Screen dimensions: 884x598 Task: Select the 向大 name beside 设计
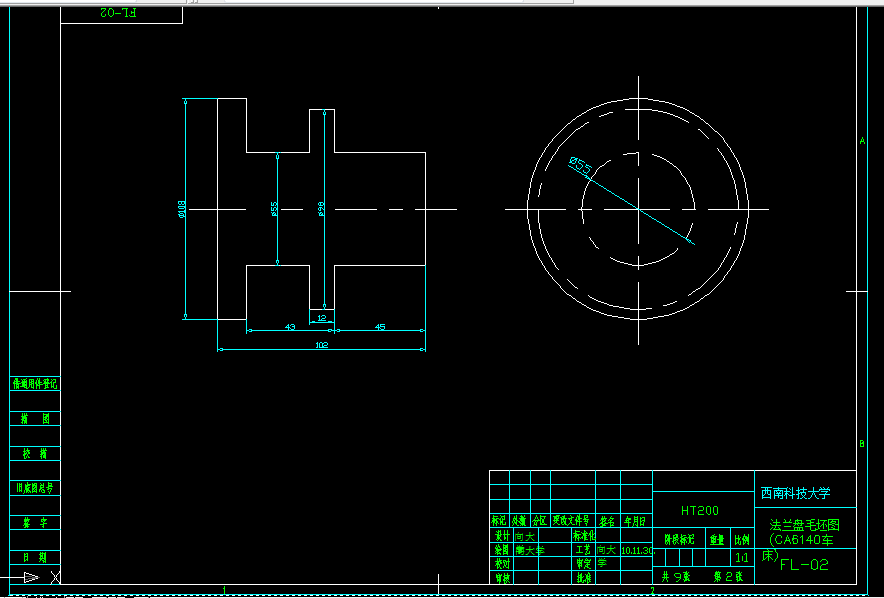point(524,536)
